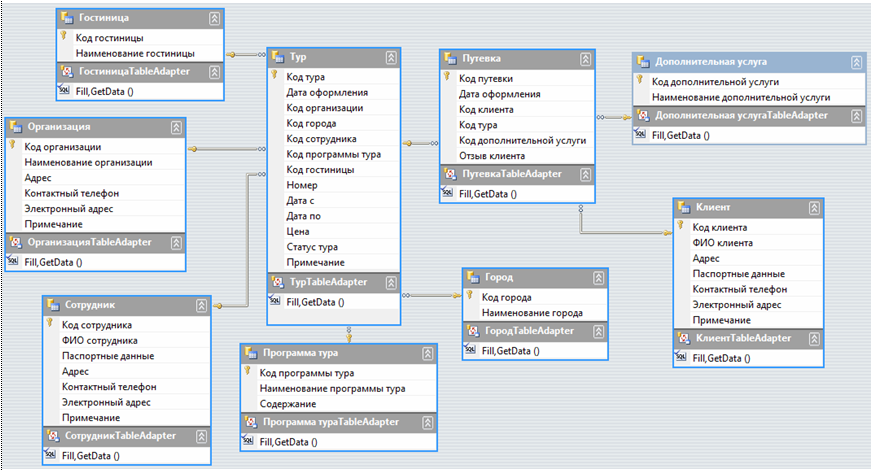The image size is (871, 471).
Task: Click the SQL icon in Клиент Fill,GetData row
Action: [684, 357]
